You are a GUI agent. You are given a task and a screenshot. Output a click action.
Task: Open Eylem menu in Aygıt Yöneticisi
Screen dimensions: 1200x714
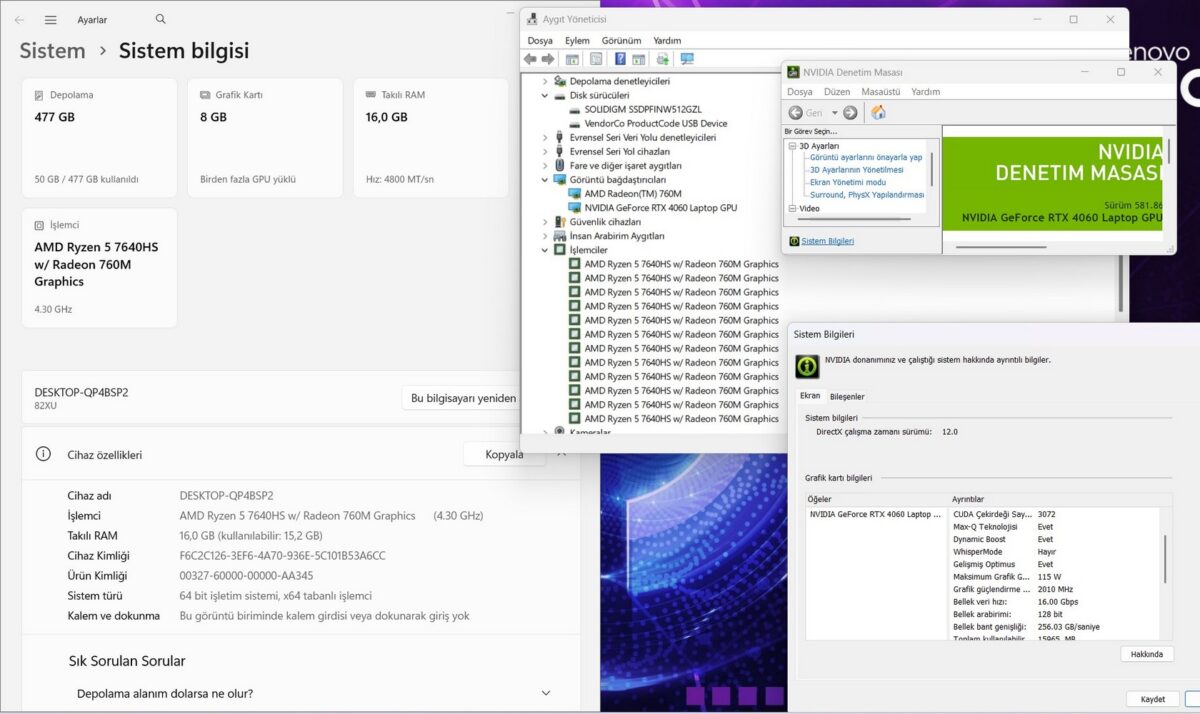[577, 40]
